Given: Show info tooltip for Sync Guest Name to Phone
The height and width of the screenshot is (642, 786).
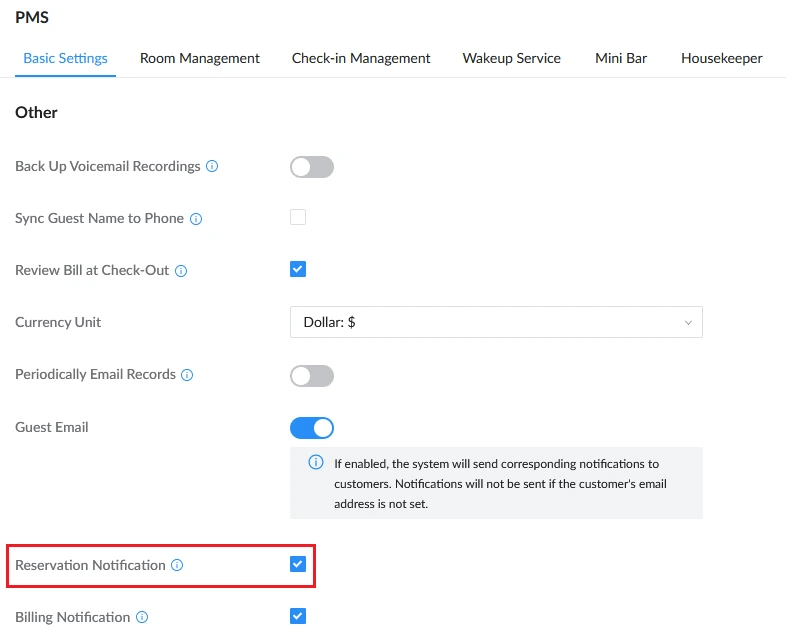Looking at the screenshot, I should [196, 219].
